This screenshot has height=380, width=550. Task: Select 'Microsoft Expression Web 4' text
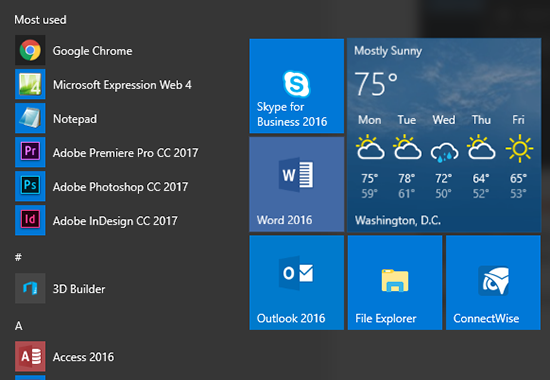[122, 85]
